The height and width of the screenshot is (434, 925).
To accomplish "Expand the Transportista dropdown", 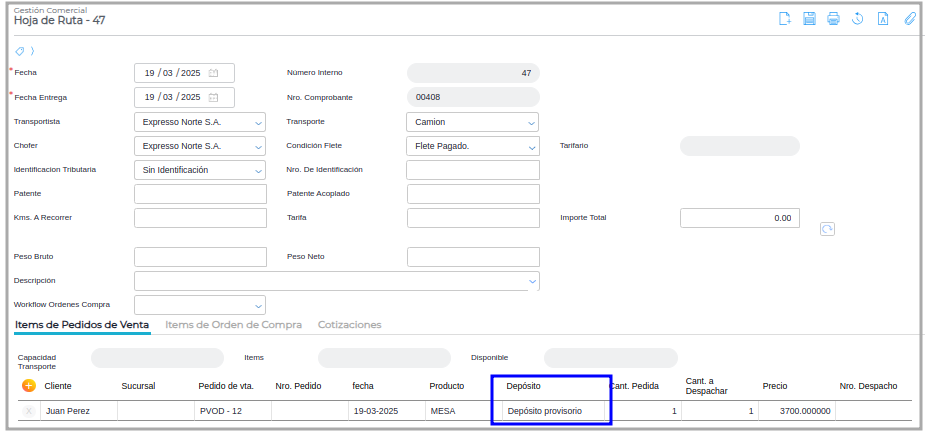I will (259, 123).
